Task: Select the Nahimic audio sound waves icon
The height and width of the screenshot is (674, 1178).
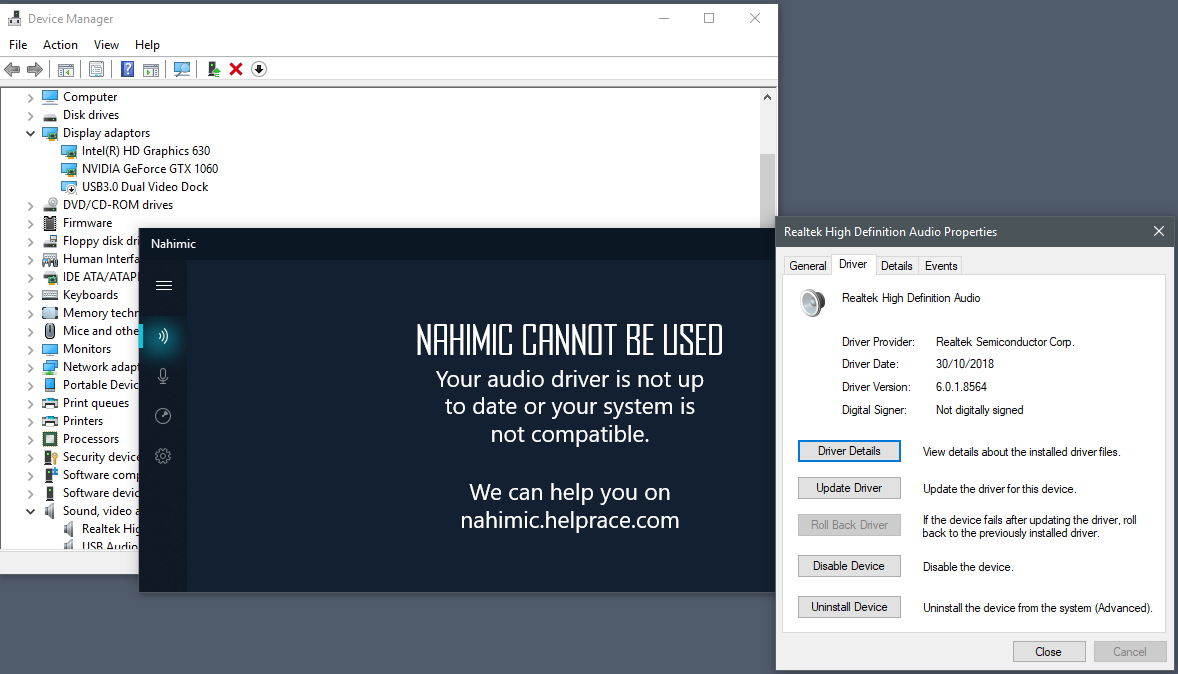Action: pos(163,336)
